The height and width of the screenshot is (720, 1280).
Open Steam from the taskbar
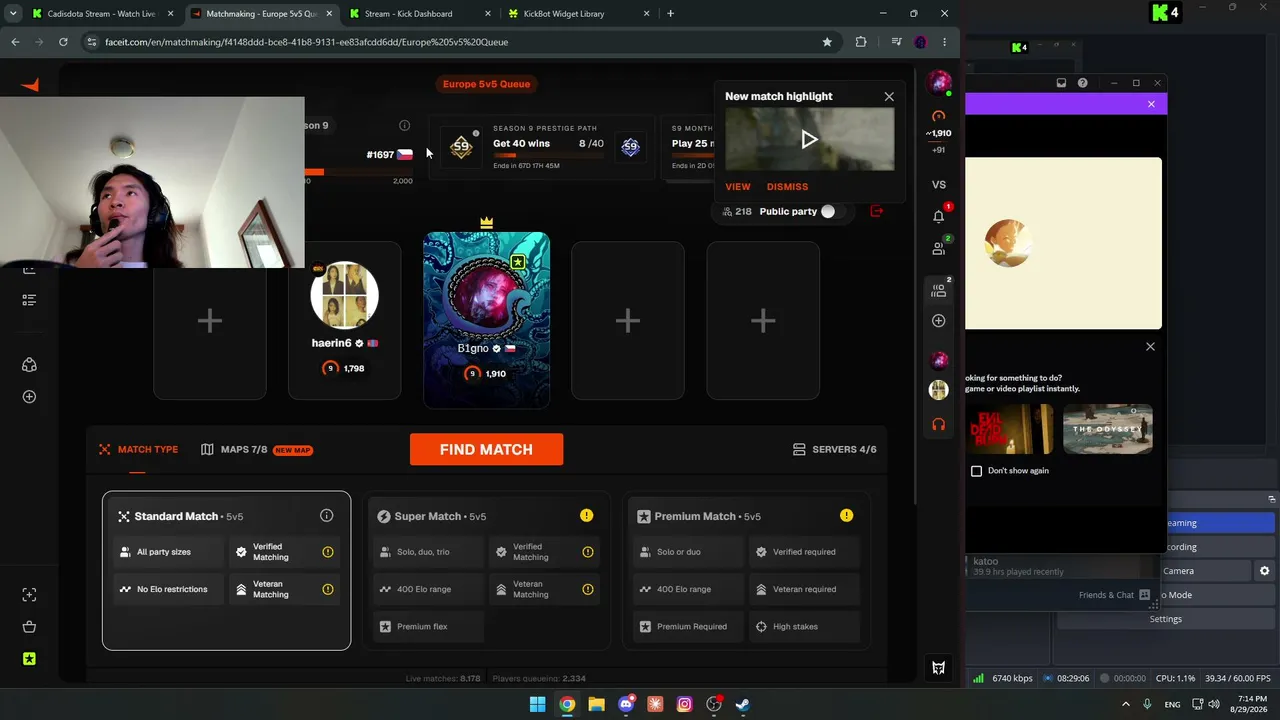coord(743,704)
